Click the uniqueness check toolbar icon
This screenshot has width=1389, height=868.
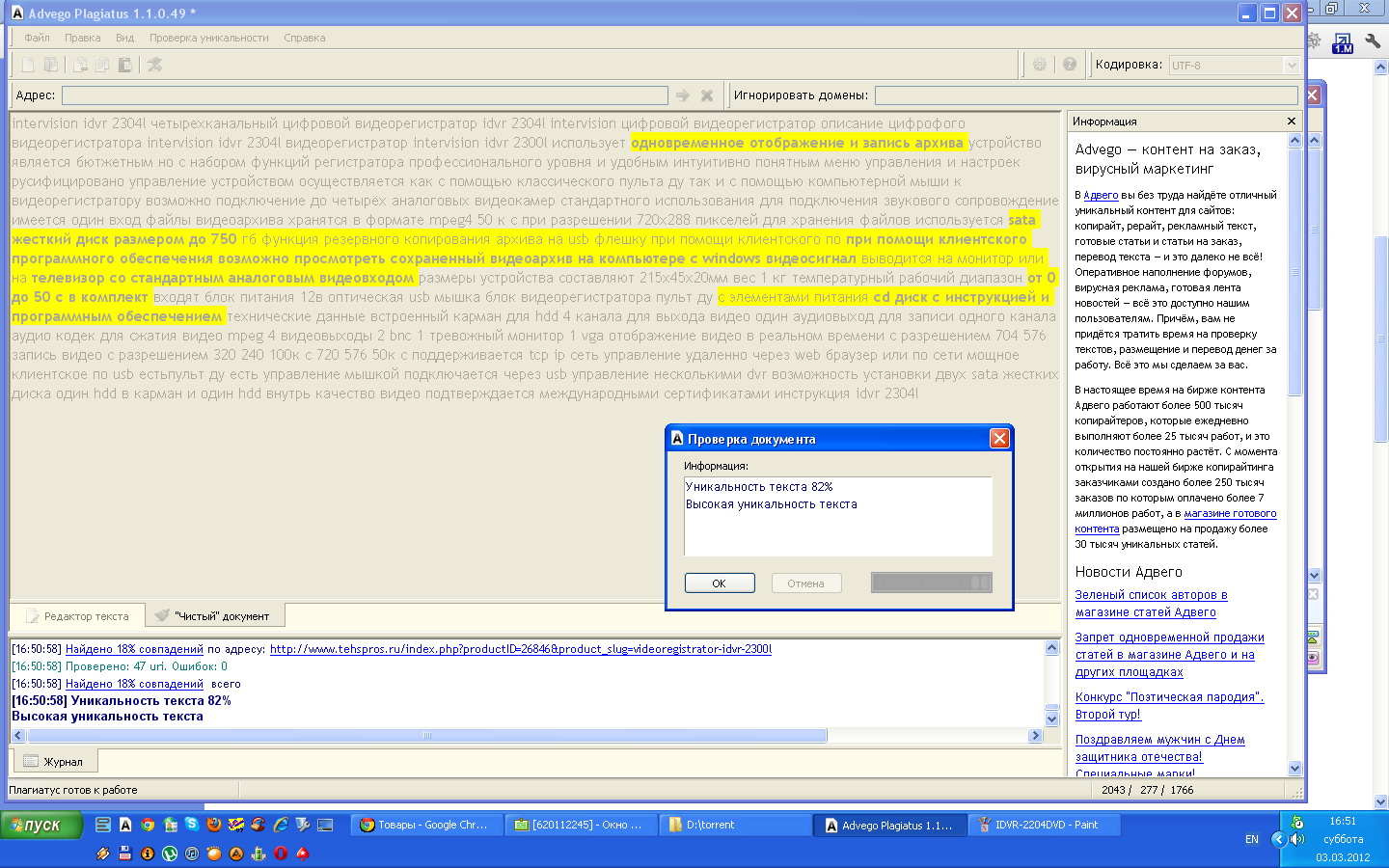[x=154, y=65]
